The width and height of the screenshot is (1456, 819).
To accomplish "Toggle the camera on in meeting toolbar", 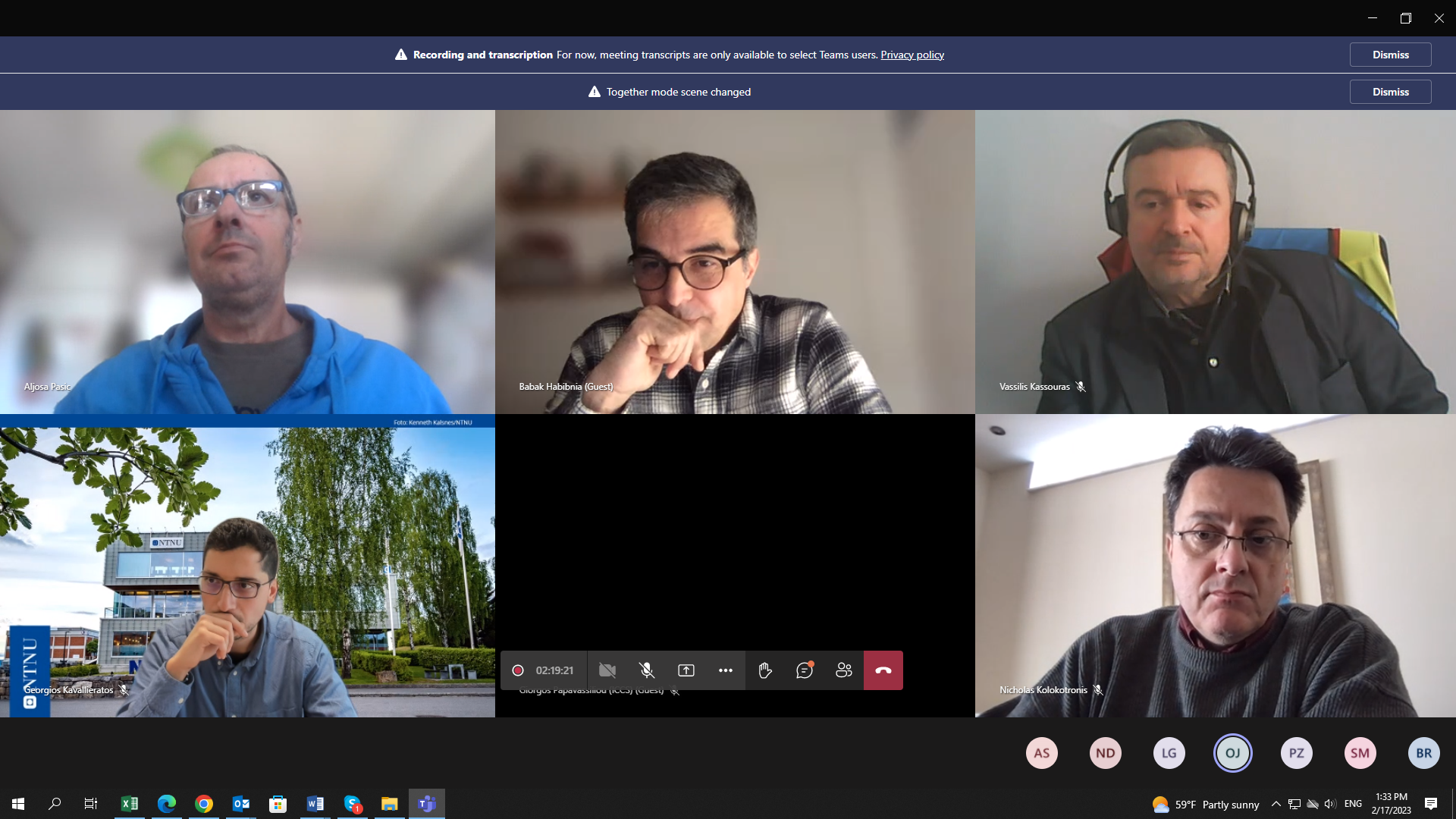I will pyautogui.click(x=607, y=670).
